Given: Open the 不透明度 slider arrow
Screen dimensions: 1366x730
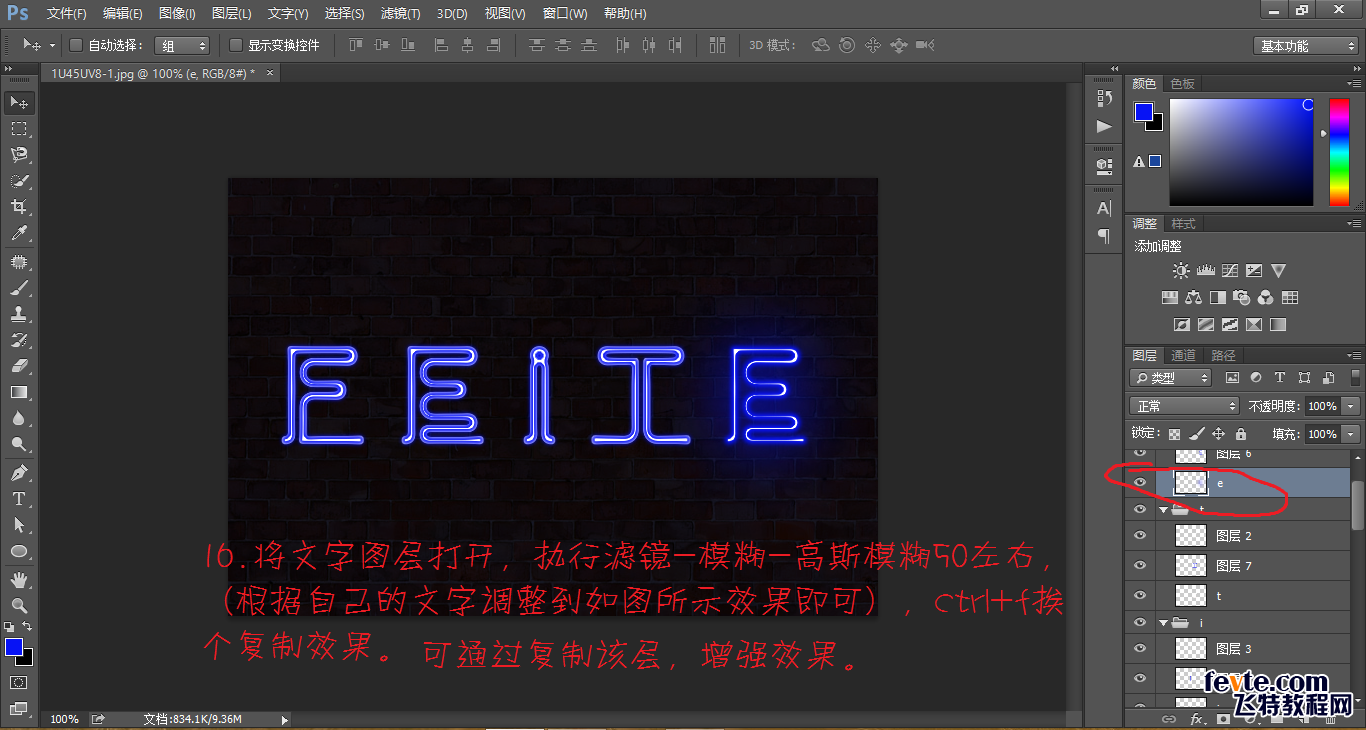Looking at the screenshot, I should [1352, 406].
